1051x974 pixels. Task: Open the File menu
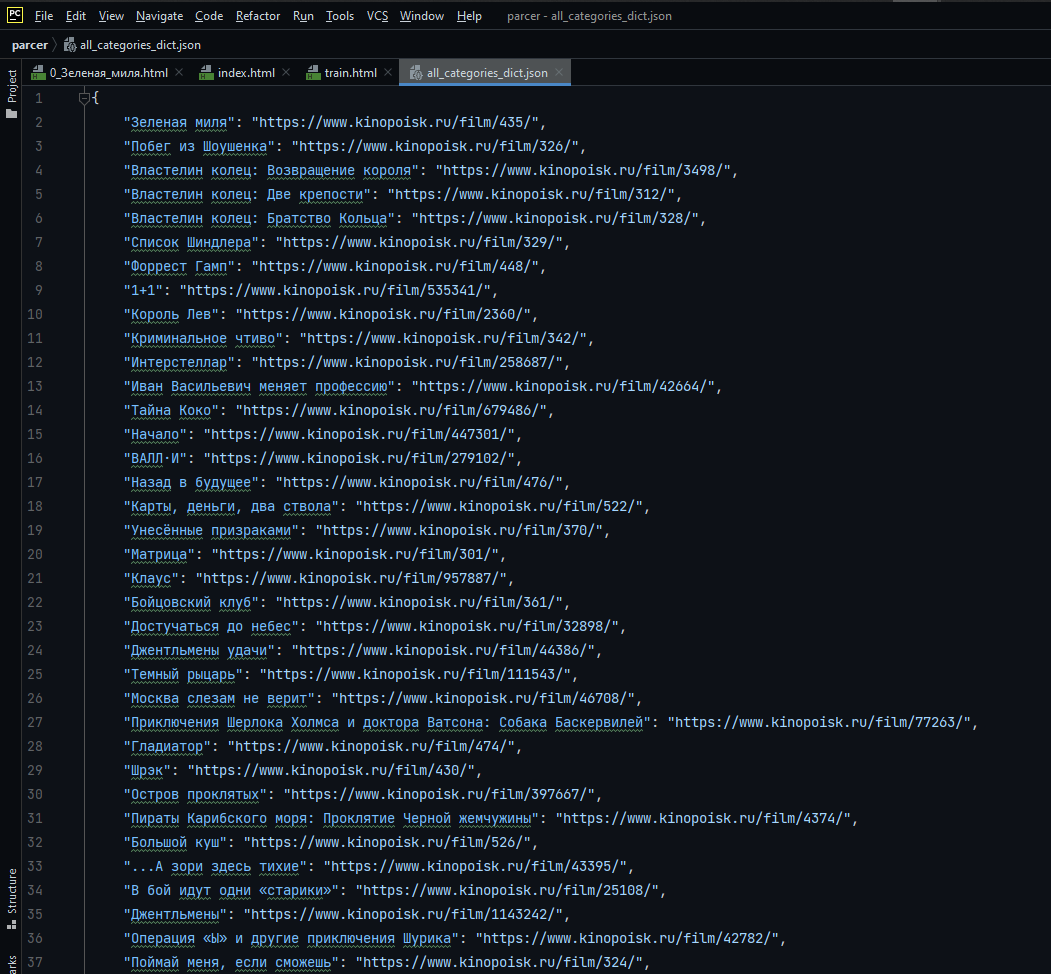(x=44, y=16)
